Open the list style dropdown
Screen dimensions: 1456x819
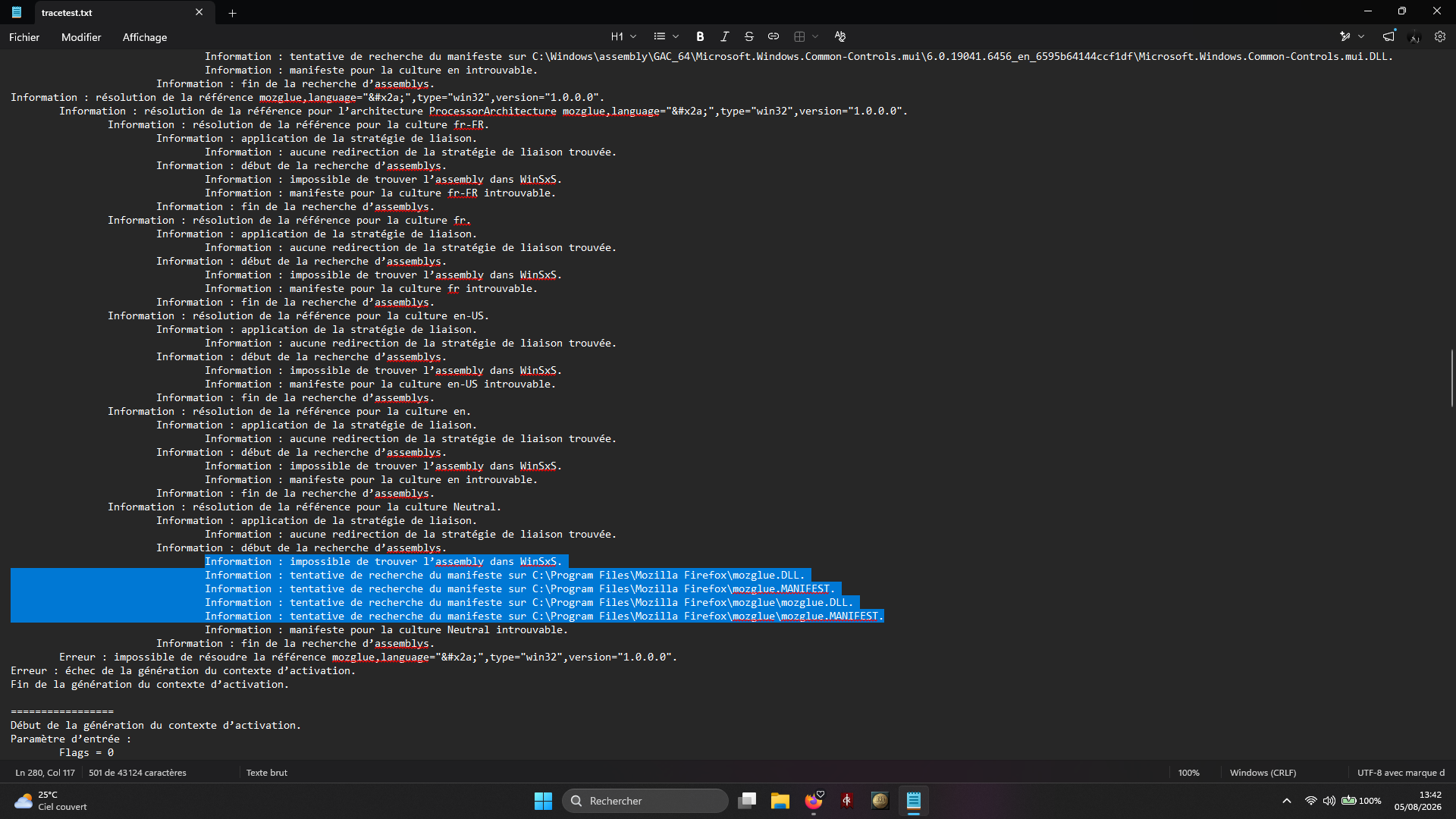[x=666, y=36]
